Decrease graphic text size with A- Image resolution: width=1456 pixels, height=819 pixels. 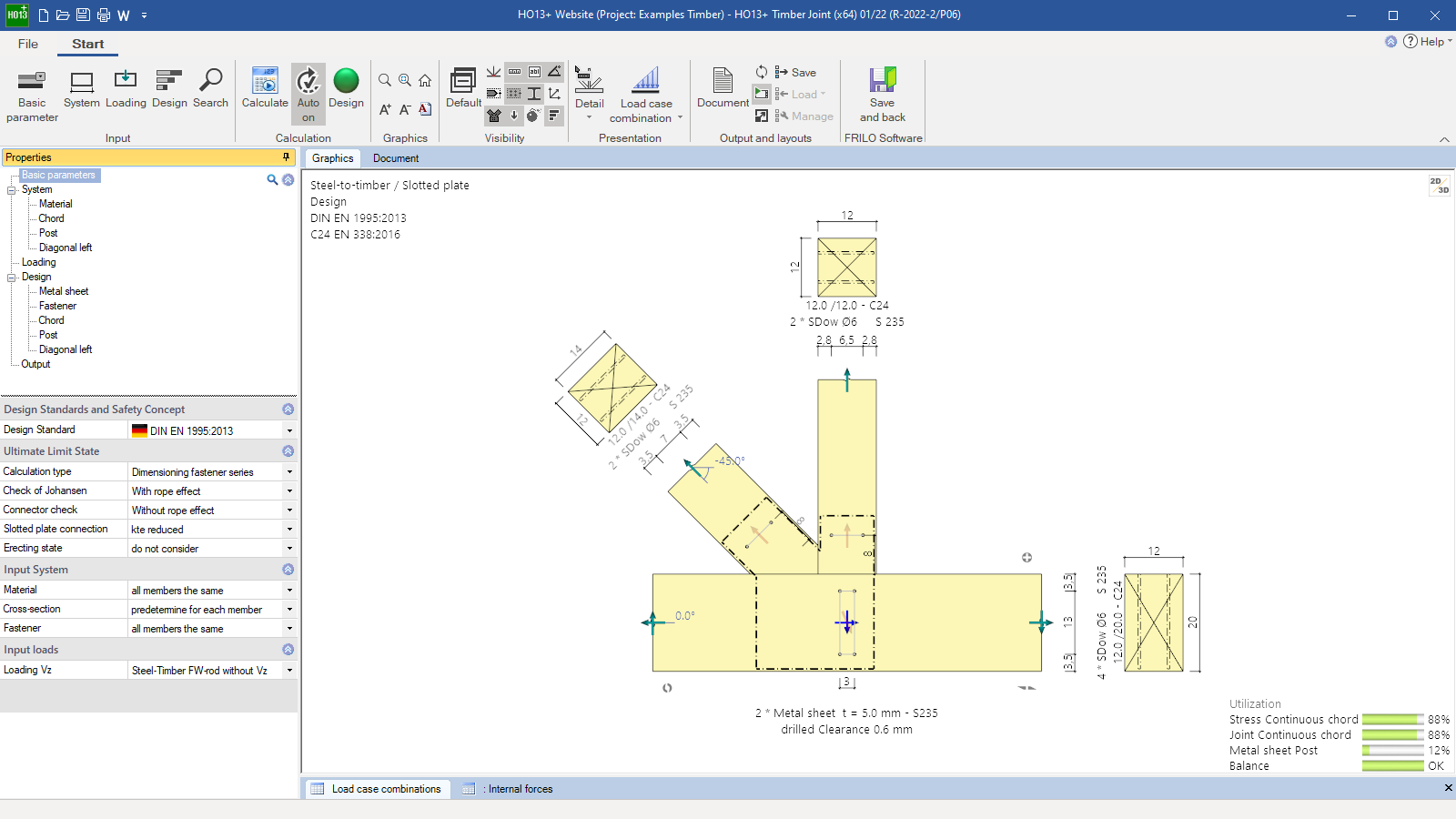point(405,109)
